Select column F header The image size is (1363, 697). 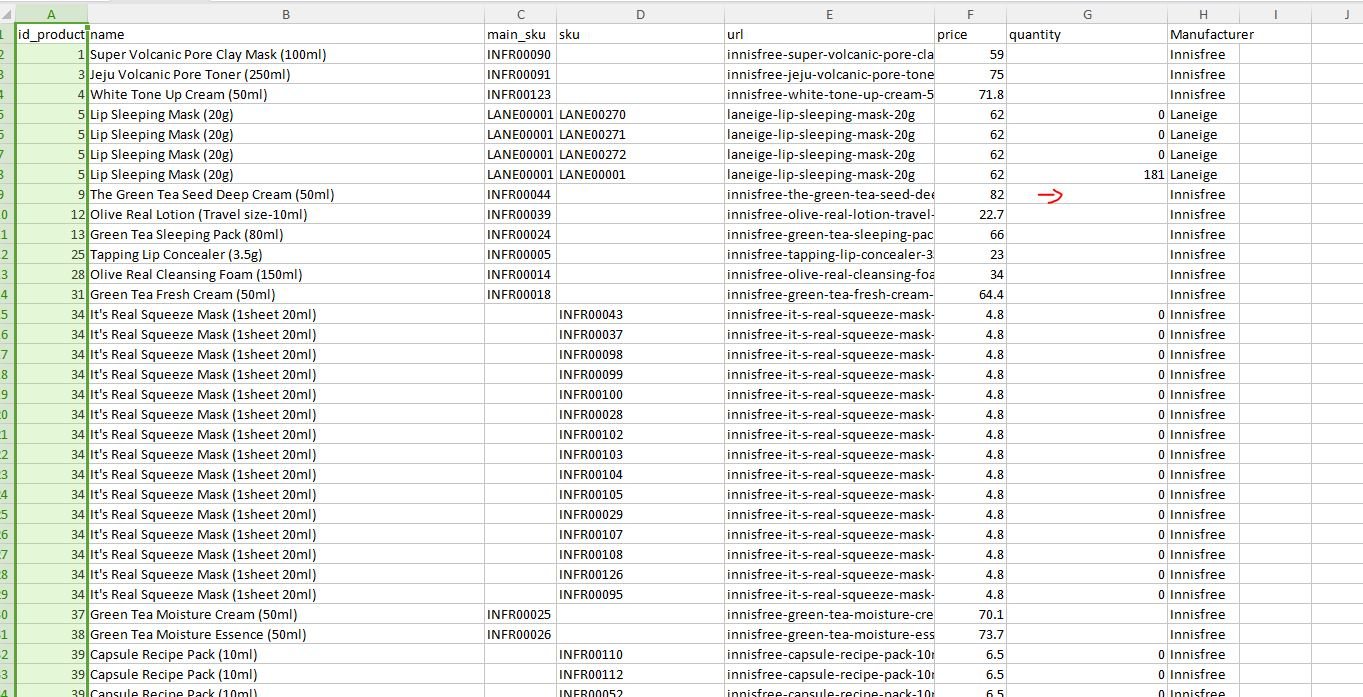tap(971, 14)
